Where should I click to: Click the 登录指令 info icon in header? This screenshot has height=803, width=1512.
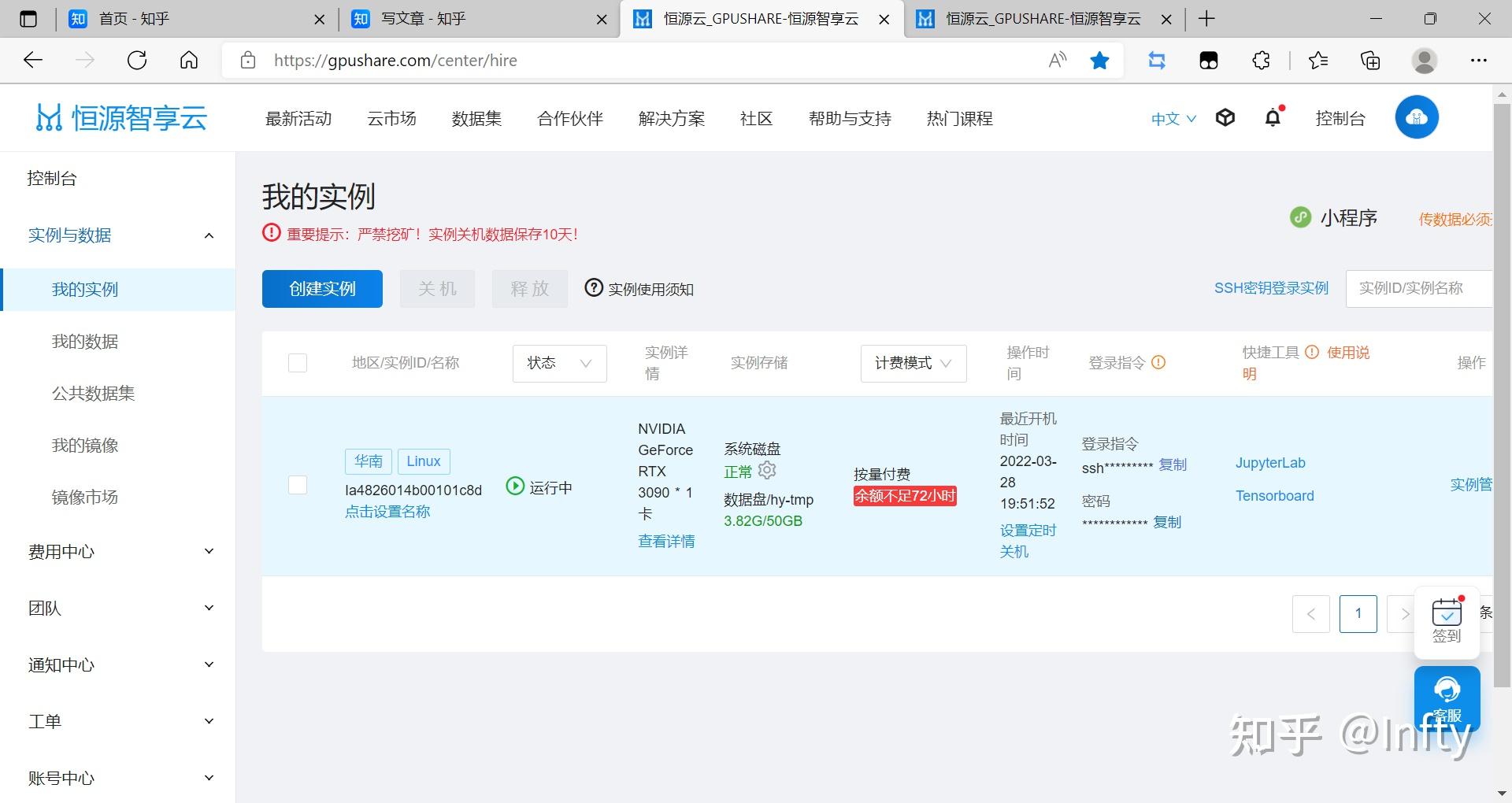pyautogui.click(x=1158, y=362)
